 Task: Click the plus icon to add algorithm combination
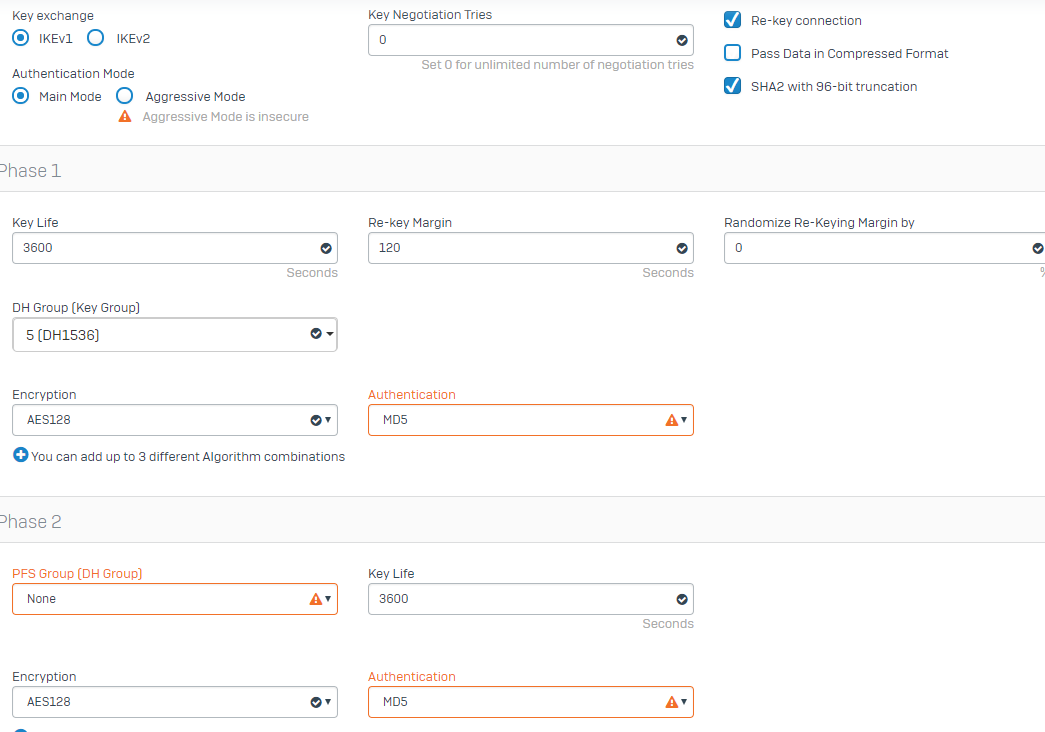pyautogui.click(x=20, y=456)
